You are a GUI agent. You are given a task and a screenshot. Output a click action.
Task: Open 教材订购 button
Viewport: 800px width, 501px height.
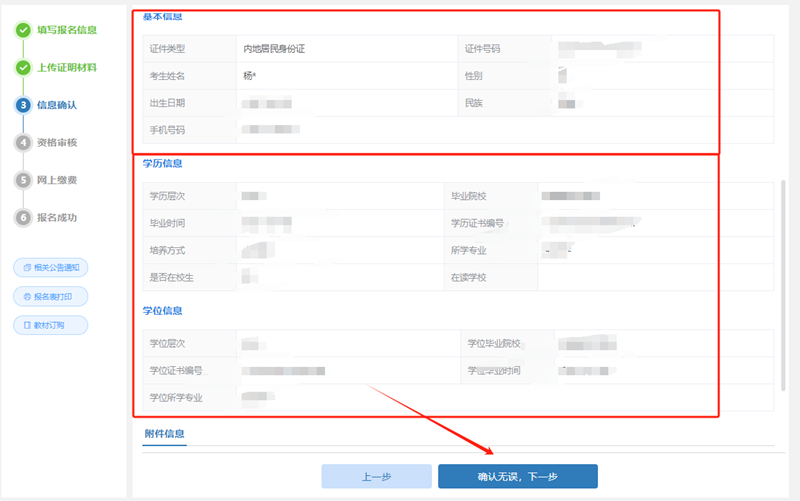click(x=51, y=325)
